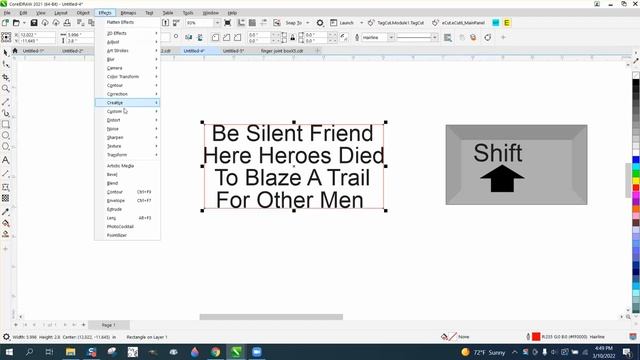Screen dimensions: 640x360
Task: Open the Hairline outline width dropdown
Action: pyautogui.click(x=391, y=38)
